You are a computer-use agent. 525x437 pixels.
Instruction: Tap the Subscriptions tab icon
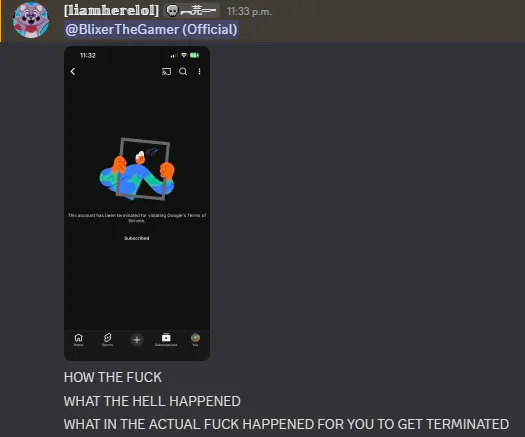click(166, 339)
